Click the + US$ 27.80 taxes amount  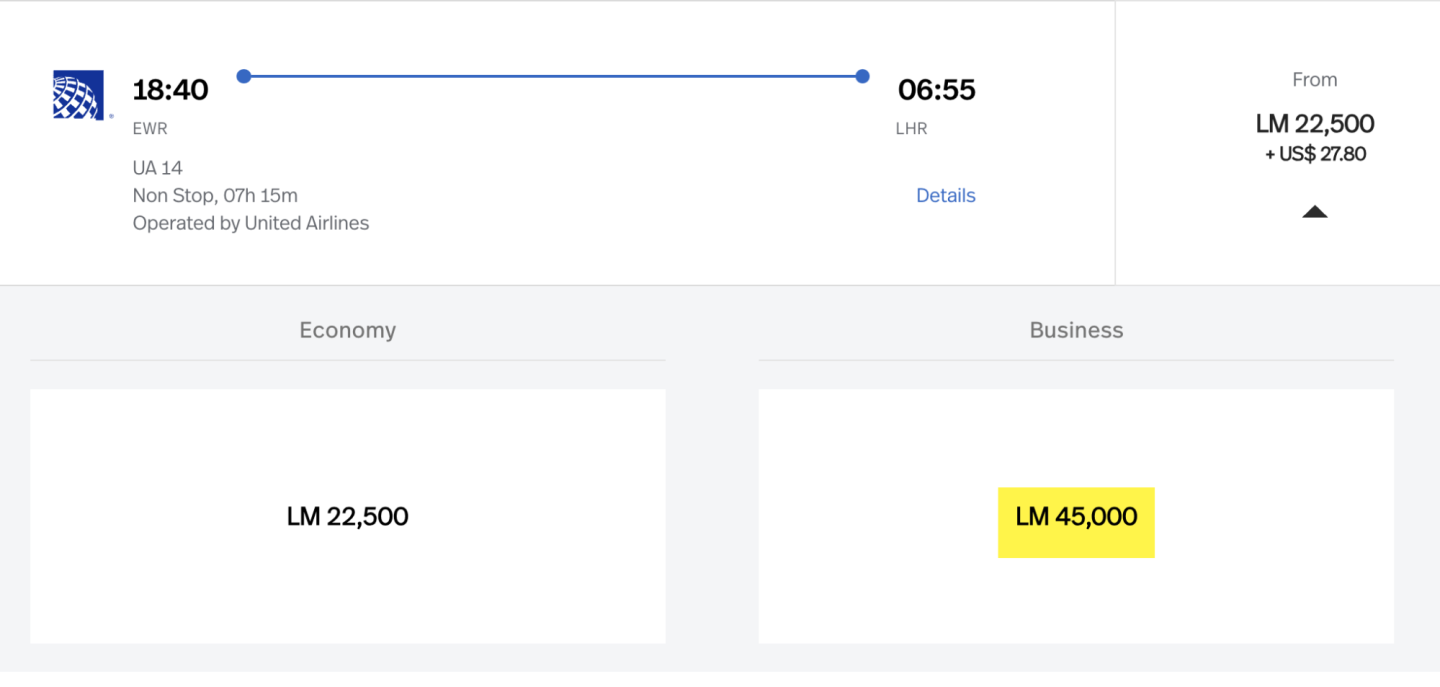point(1315,154)
